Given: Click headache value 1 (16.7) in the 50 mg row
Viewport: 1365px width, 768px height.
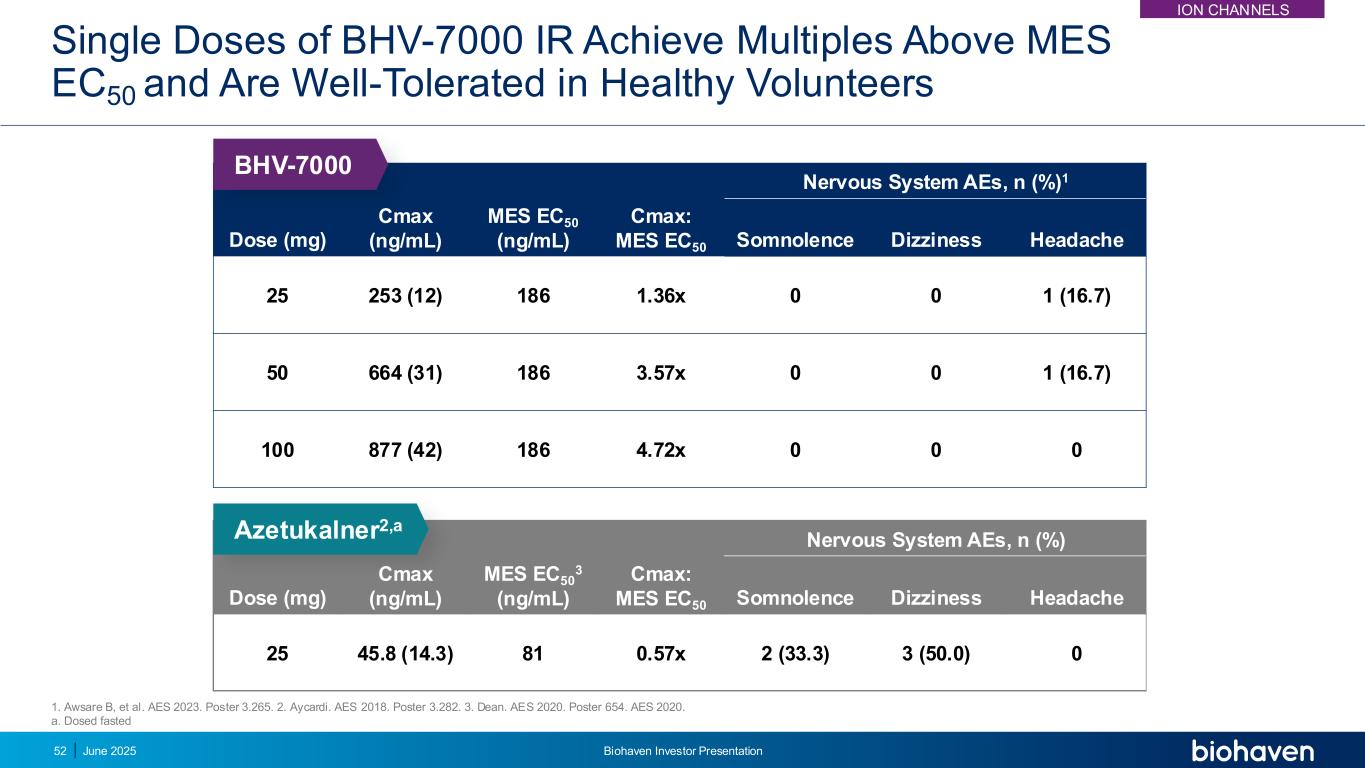Looking at the screenshot, I should pyautogui.click(x=1076, y=373).
